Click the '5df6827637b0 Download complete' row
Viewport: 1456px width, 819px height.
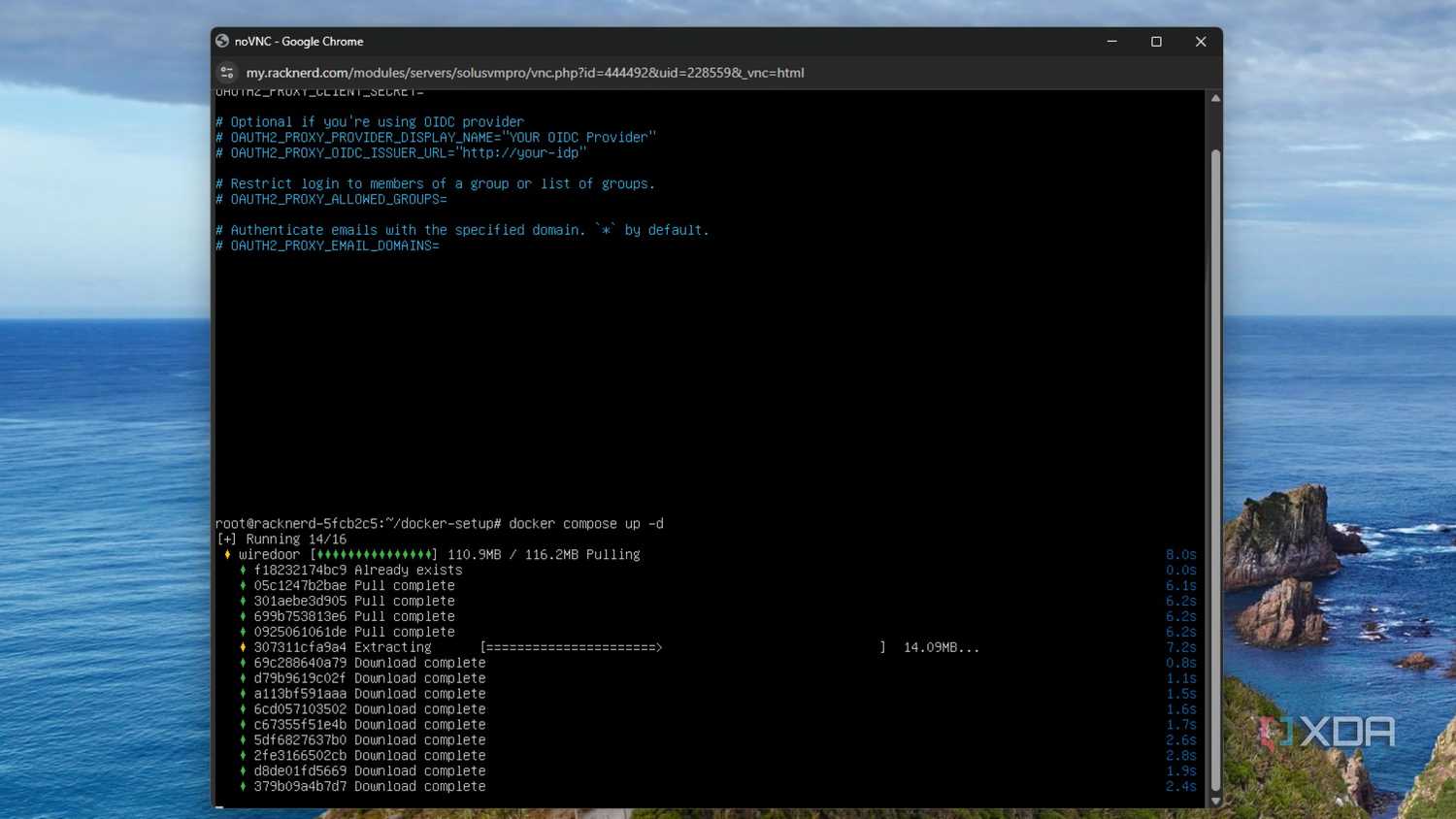coord(363,740)
